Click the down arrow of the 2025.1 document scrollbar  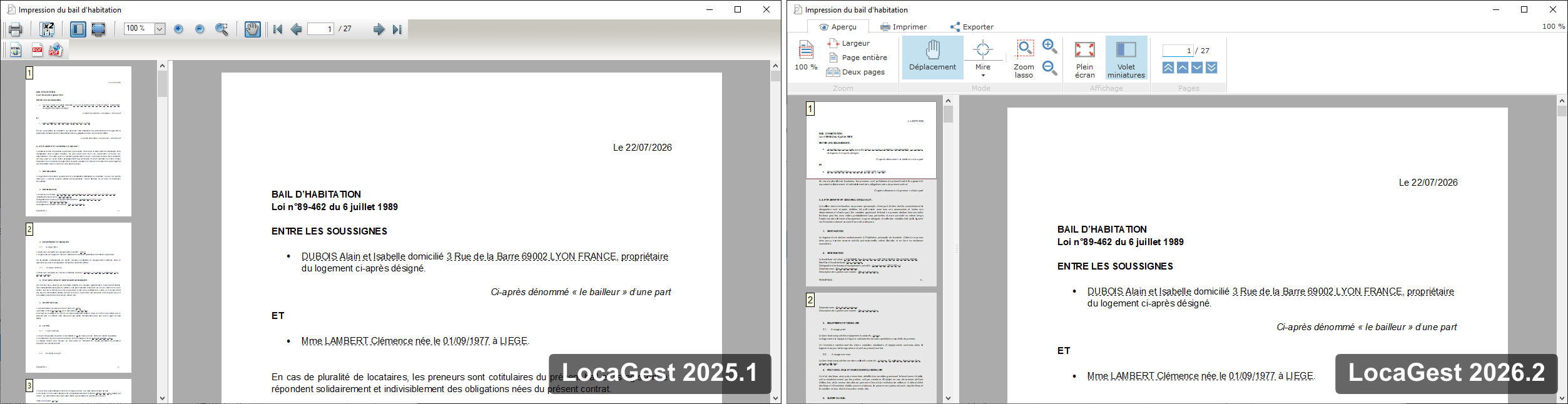[775, 398]
